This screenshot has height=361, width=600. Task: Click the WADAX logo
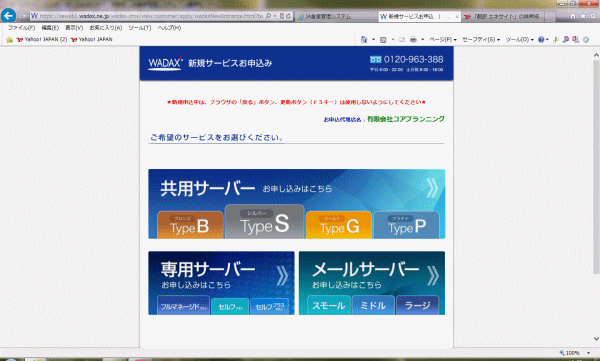(165, 64)
